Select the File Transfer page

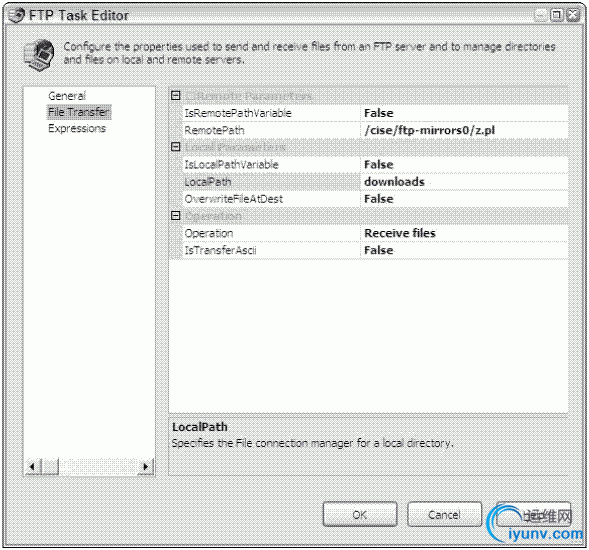click(x=79, y=112)
